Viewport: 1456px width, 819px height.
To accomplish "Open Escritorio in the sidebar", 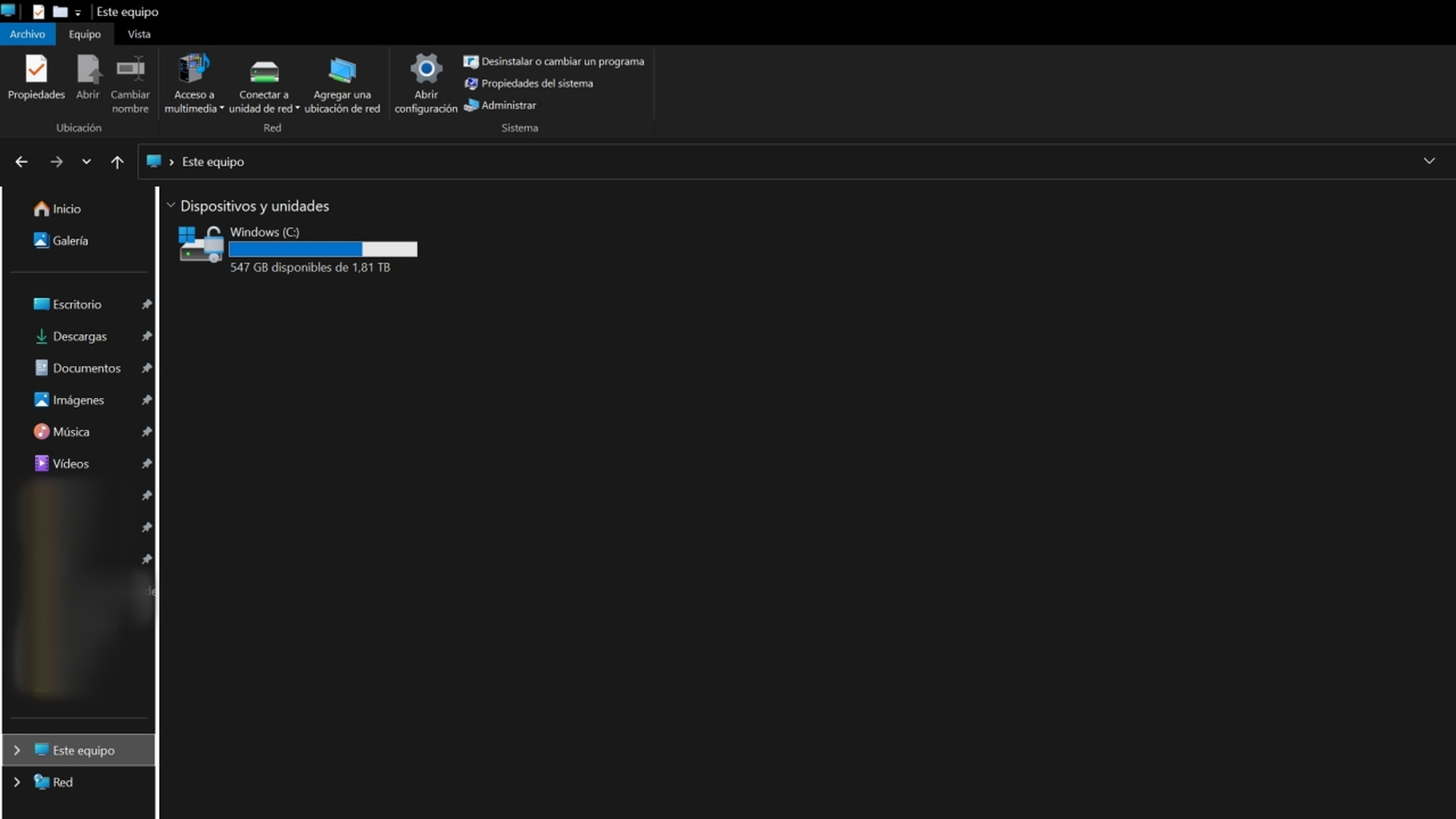I will tap(77, 304).
